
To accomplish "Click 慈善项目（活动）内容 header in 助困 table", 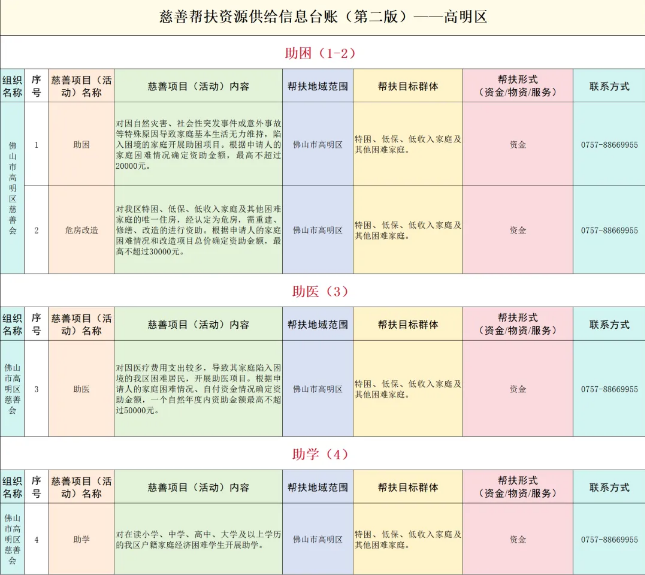I will pyautogui.click(x=199, y=86).
